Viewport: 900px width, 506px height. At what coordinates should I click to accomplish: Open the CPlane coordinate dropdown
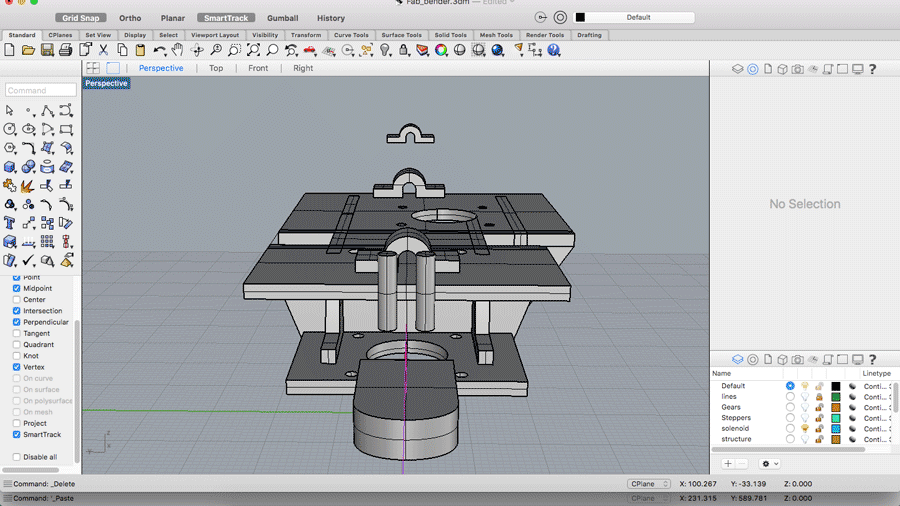coord(649,484)
